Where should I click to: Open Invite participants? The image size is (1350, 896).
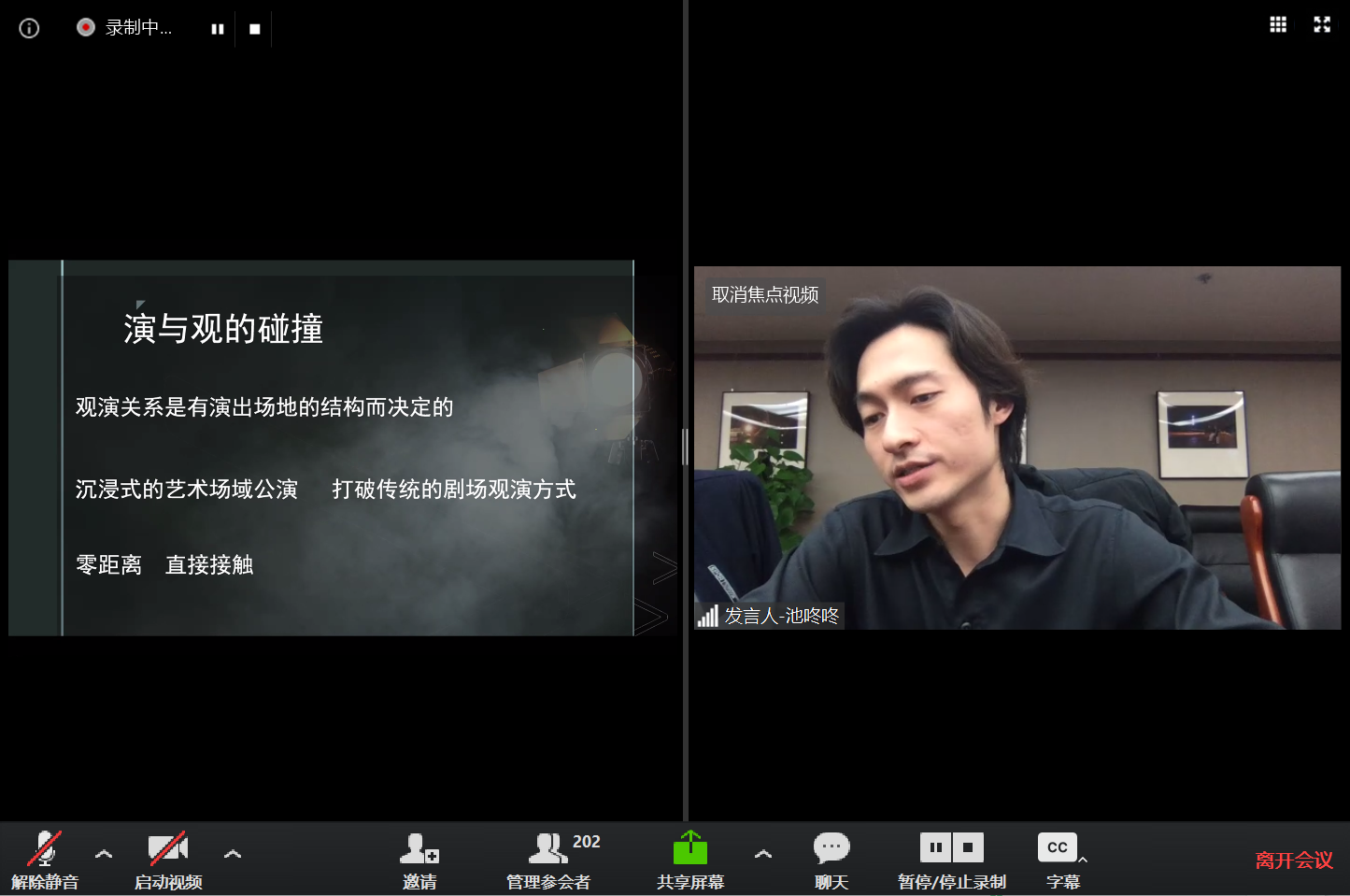coord(419,860)
